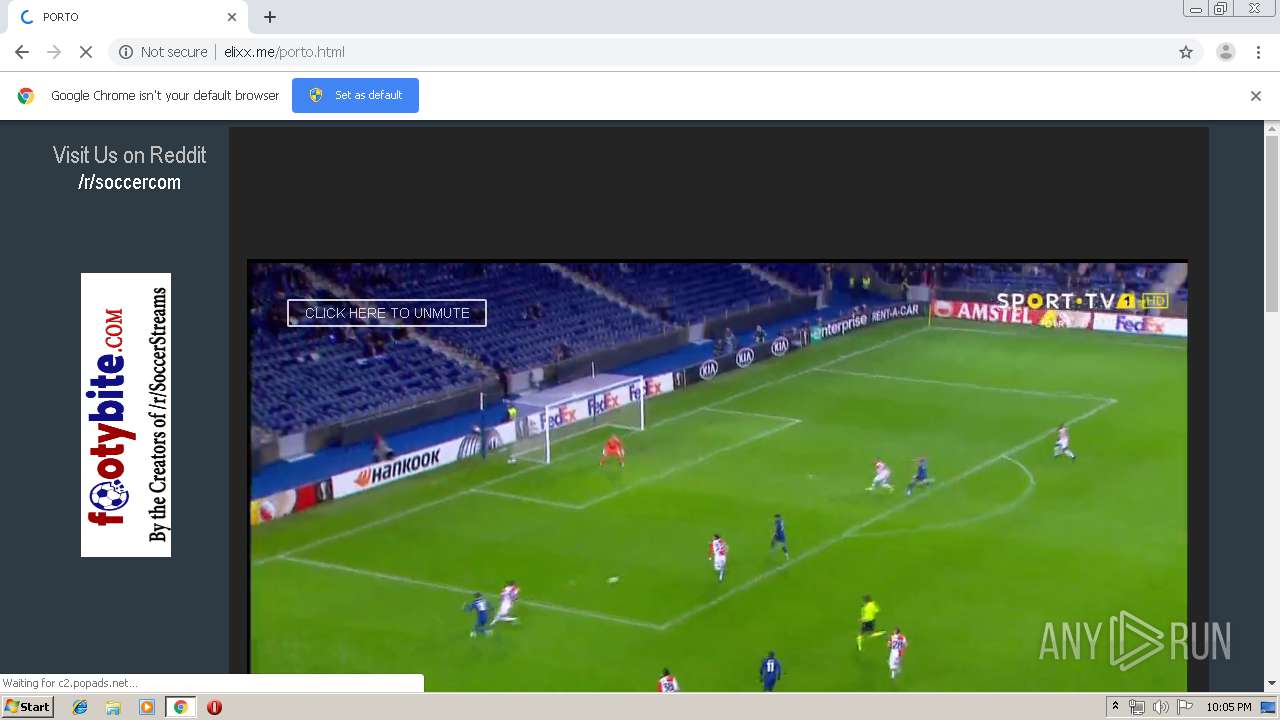Click the page scrollbar up arrow
The image size is (1280, 720).
(1272, 128)
